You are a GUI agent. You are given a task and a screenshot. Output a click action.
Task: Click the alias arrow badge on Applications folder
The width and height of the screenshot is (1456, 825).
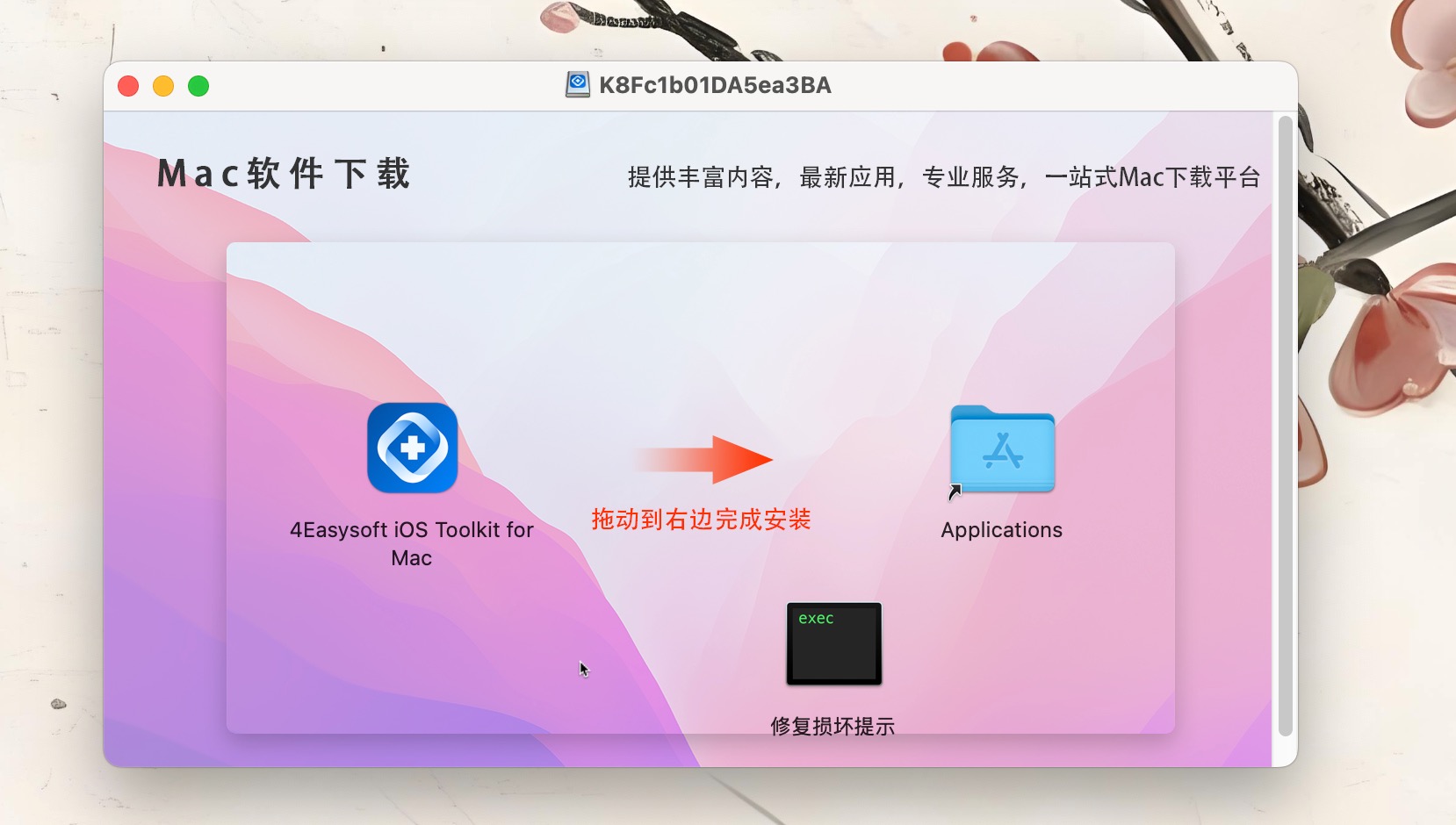[955, 492]
